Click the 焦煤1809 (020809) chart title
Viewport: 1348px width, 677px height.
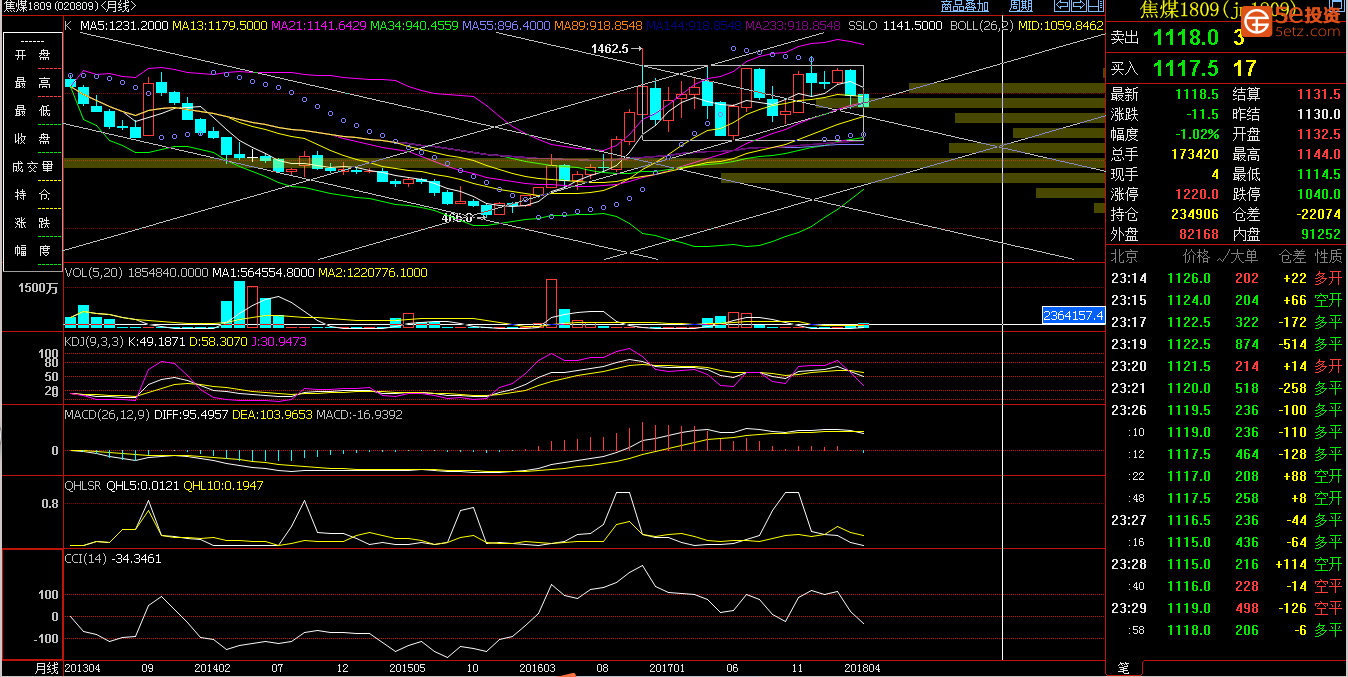pos(69,6)
